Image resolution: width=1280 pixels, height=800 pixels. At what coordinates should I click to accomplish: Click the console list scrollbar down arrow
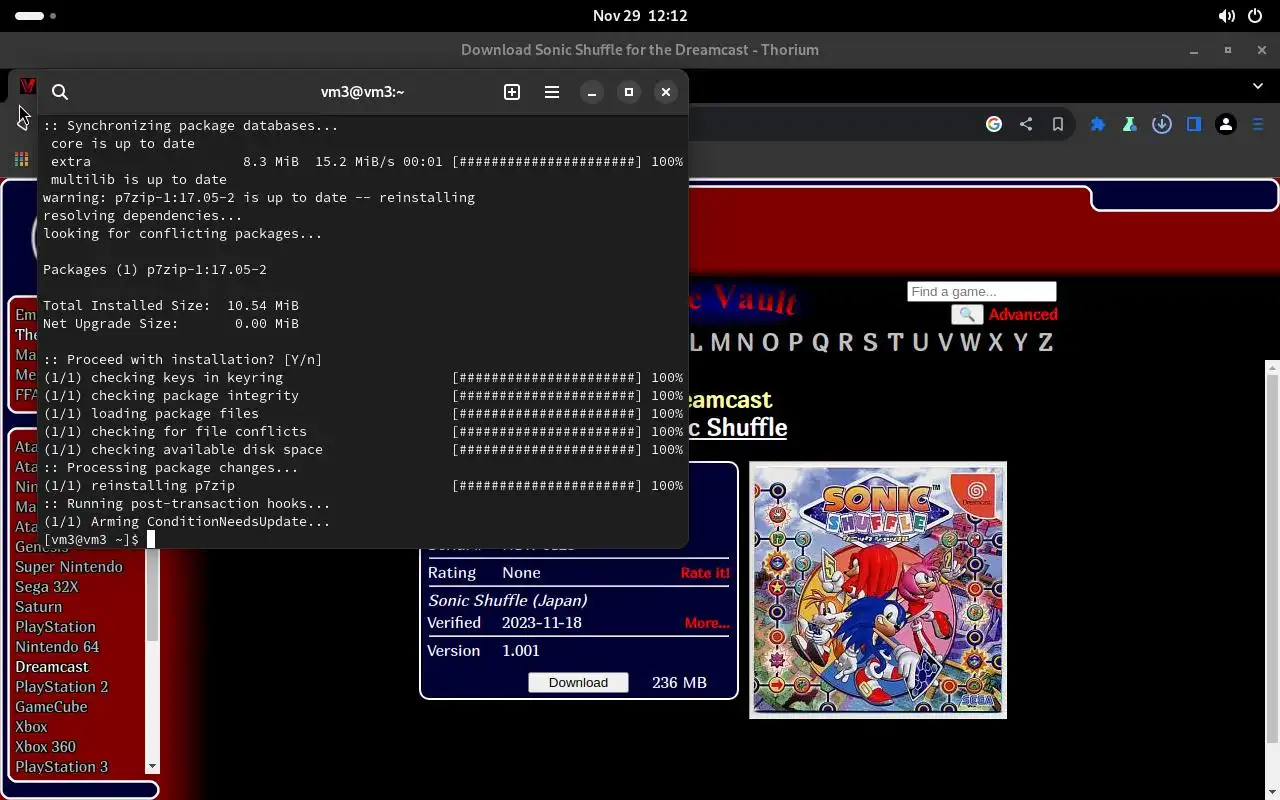[x=152, y=767]
